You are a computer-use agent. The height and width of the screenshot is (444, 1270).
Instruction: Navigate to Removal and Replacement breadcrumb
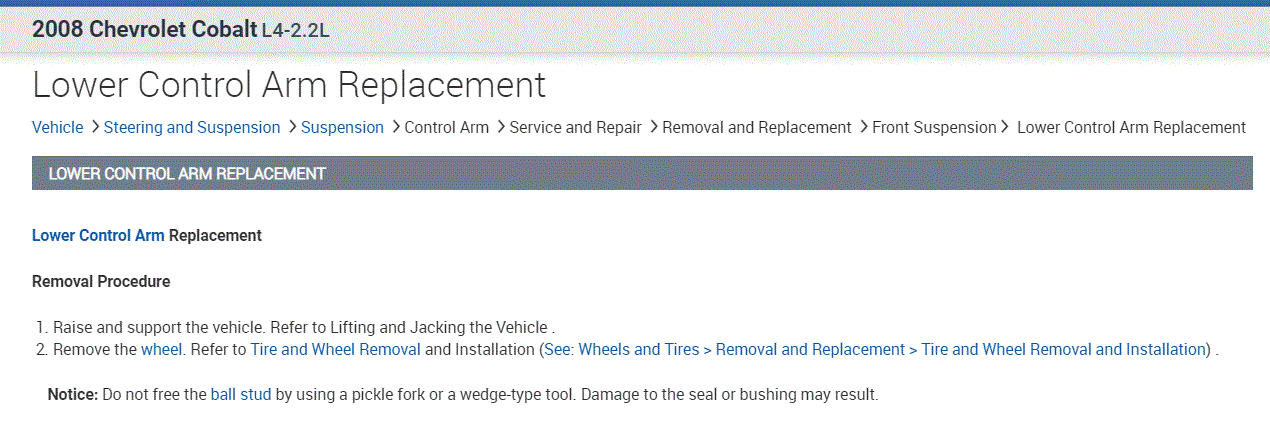tap(756, 128)
